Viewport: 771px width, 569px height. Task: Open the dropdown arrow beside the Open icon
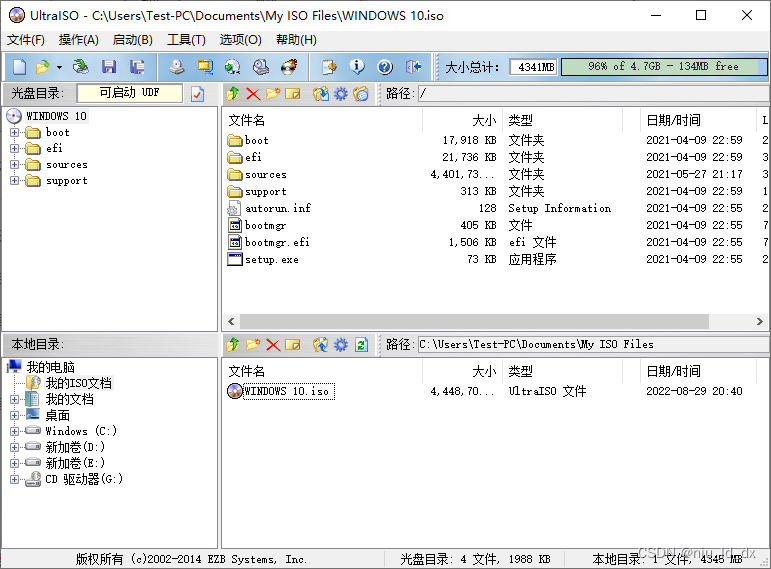pos(59,67)
